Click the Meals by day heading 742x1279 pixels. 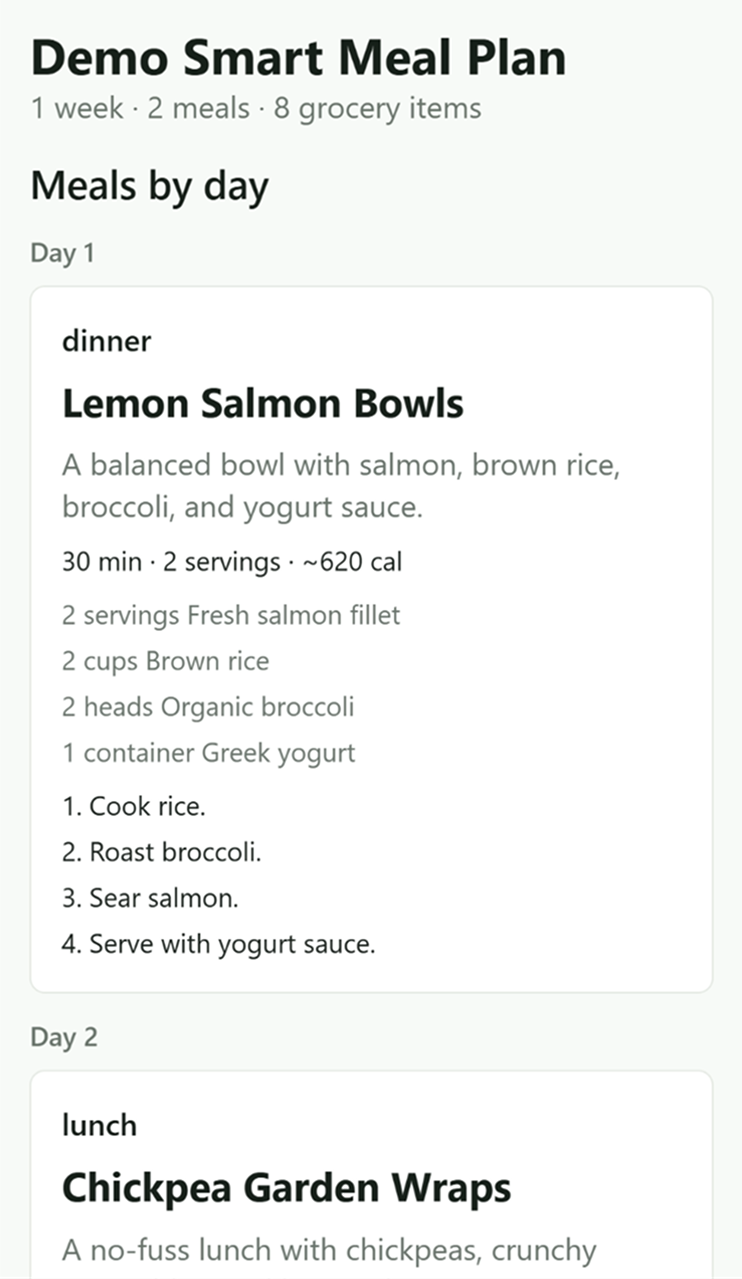coord(150,187)
